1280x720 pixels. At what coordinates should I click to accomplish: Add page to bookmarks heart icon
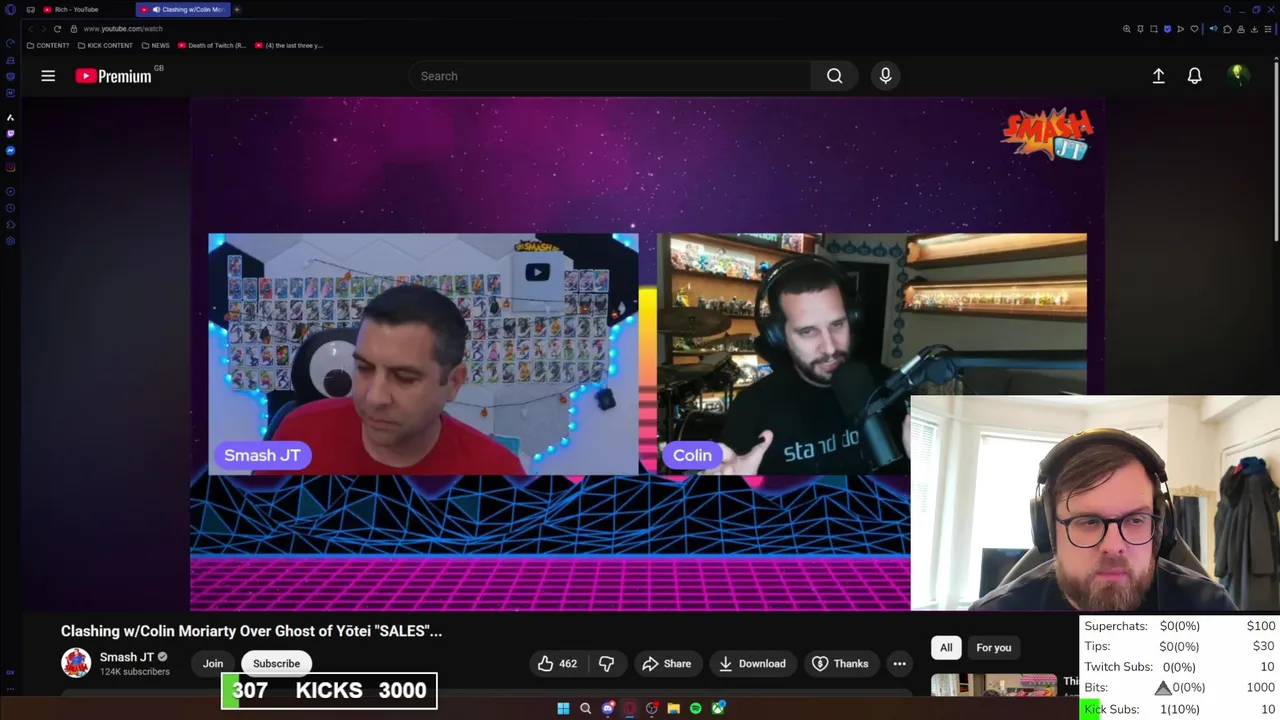1194,29
